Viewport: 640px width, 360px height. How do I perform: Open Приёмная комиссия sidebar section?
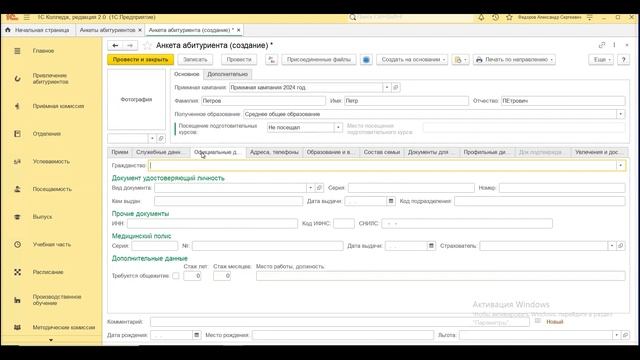[58, 106]
